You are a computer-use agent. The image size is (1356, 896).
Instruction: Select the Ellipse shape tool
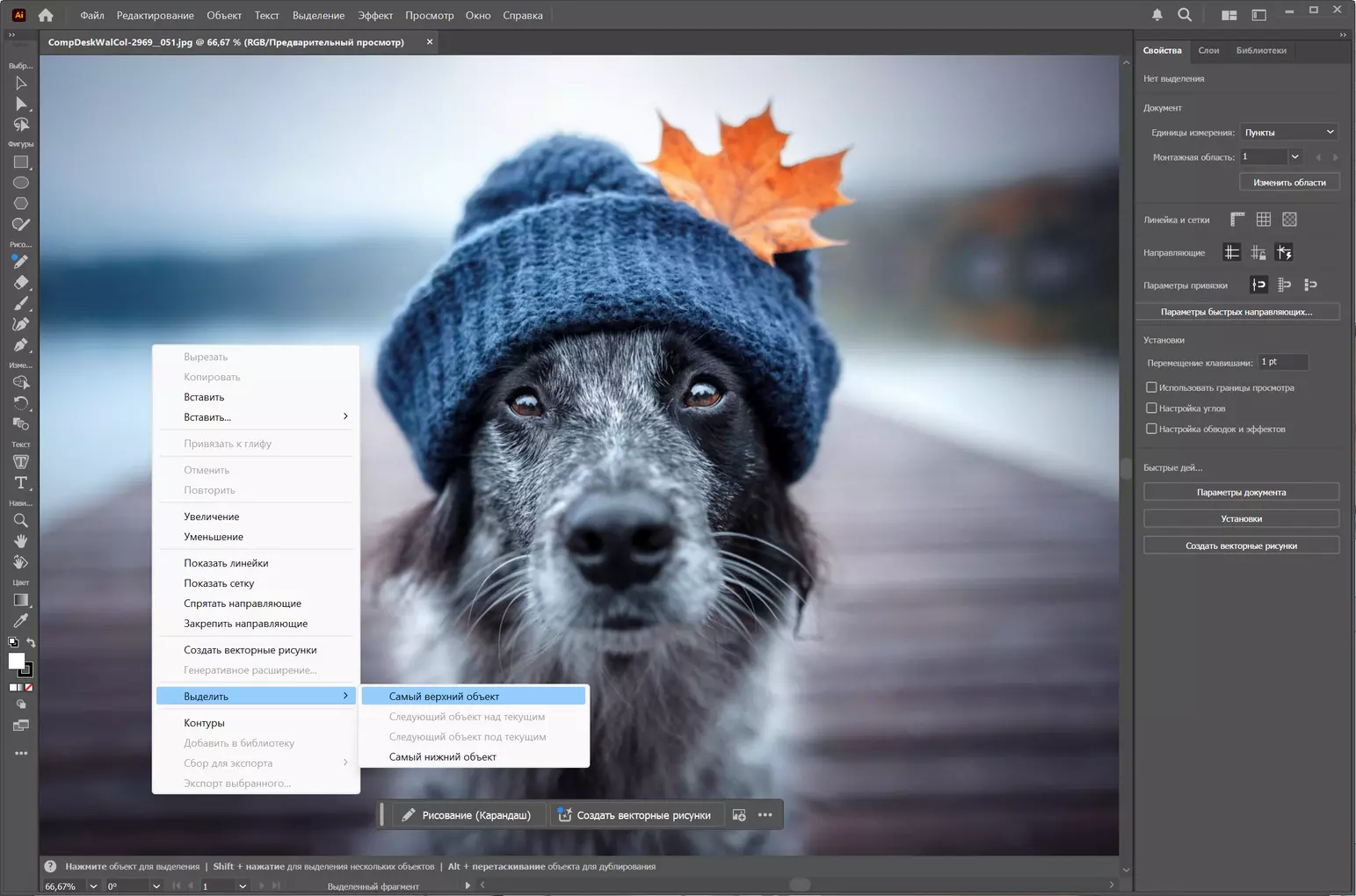tap(21, 183)
